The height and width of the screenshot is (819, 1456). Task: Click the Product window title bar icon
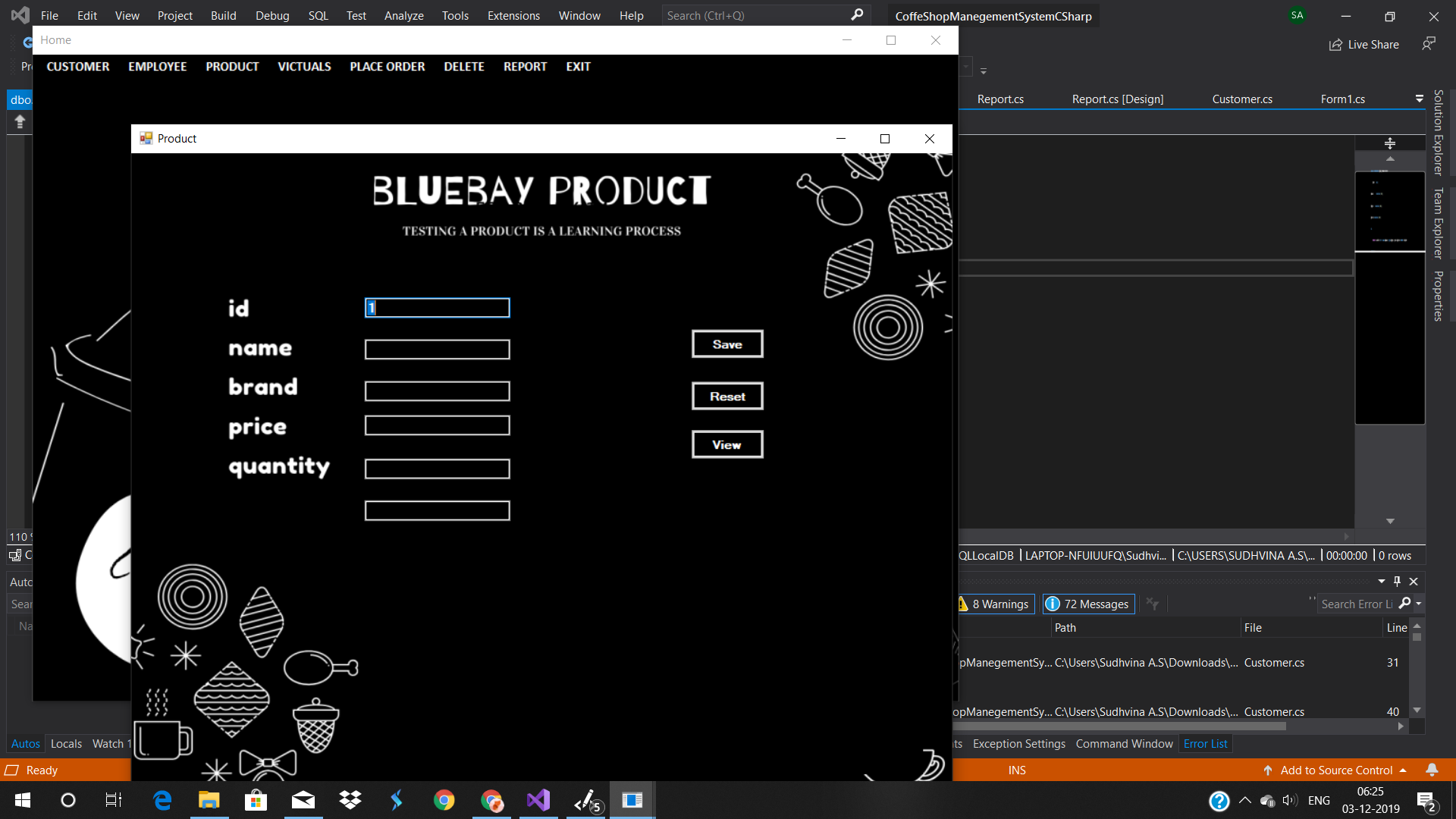pos(145,138)
